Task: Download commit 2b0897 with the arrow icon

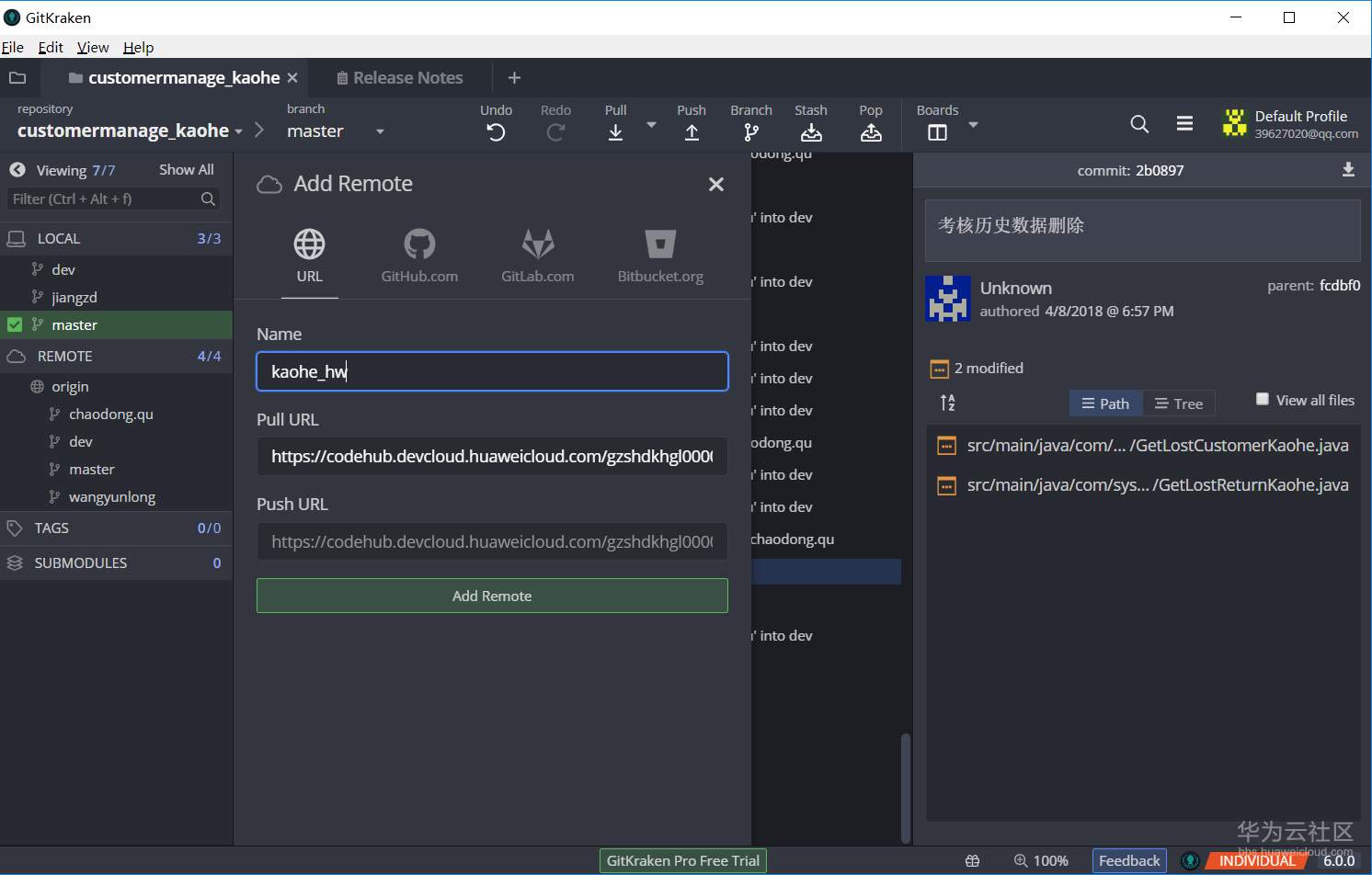Action: point(1348,170)
